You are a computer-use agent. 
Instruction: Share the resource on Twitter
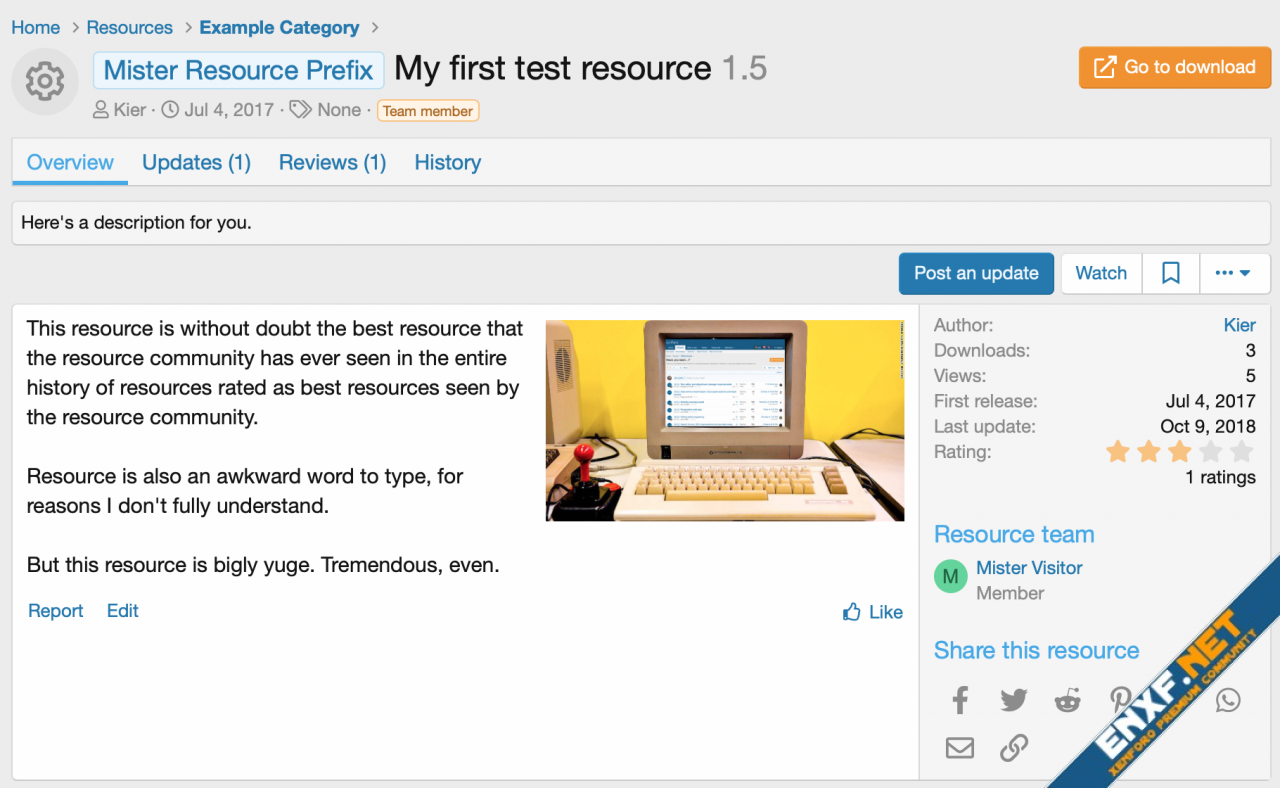[1013, 700]
